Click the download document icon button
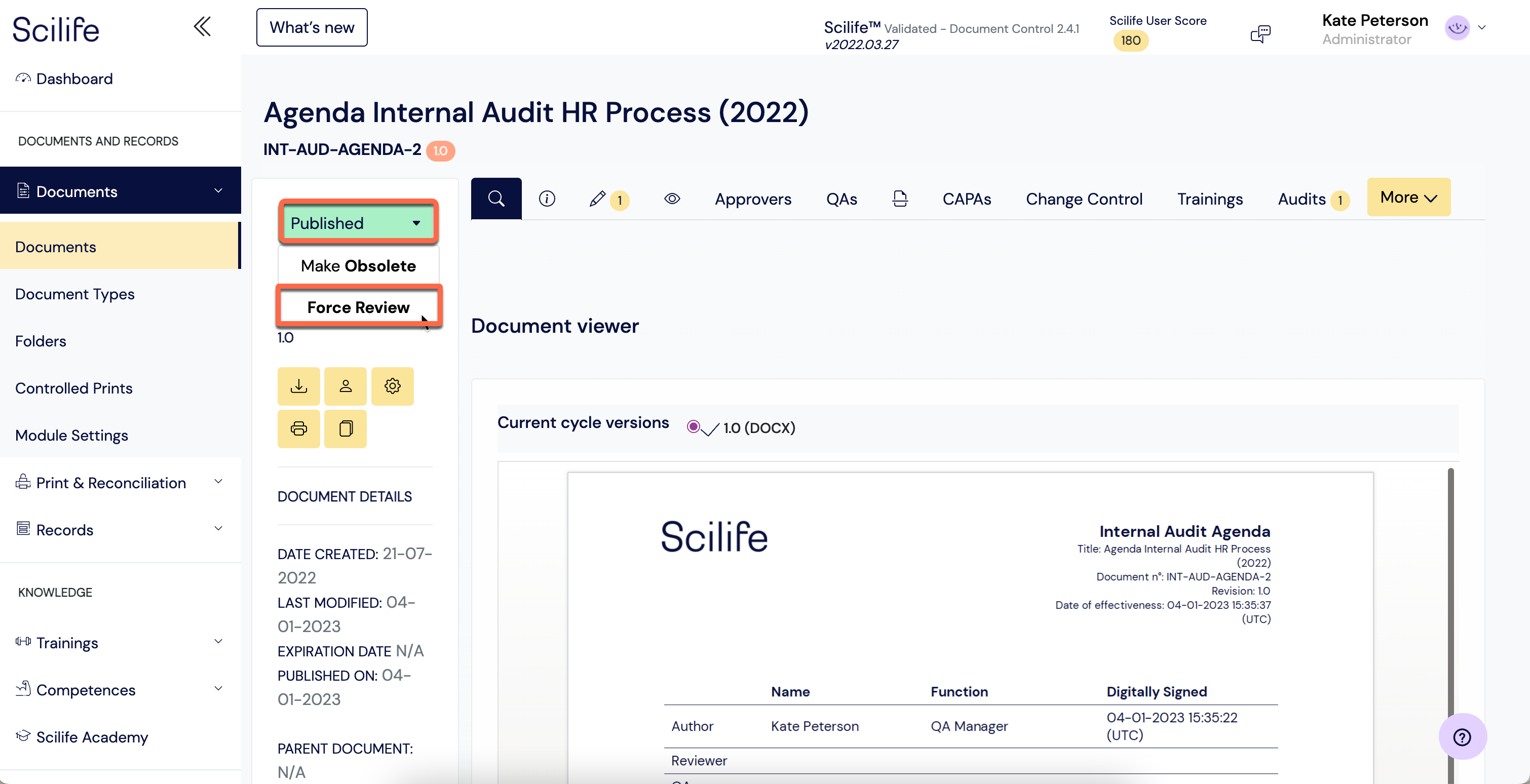This screenshot has height=784, width=1530. (x=299, y=386)
